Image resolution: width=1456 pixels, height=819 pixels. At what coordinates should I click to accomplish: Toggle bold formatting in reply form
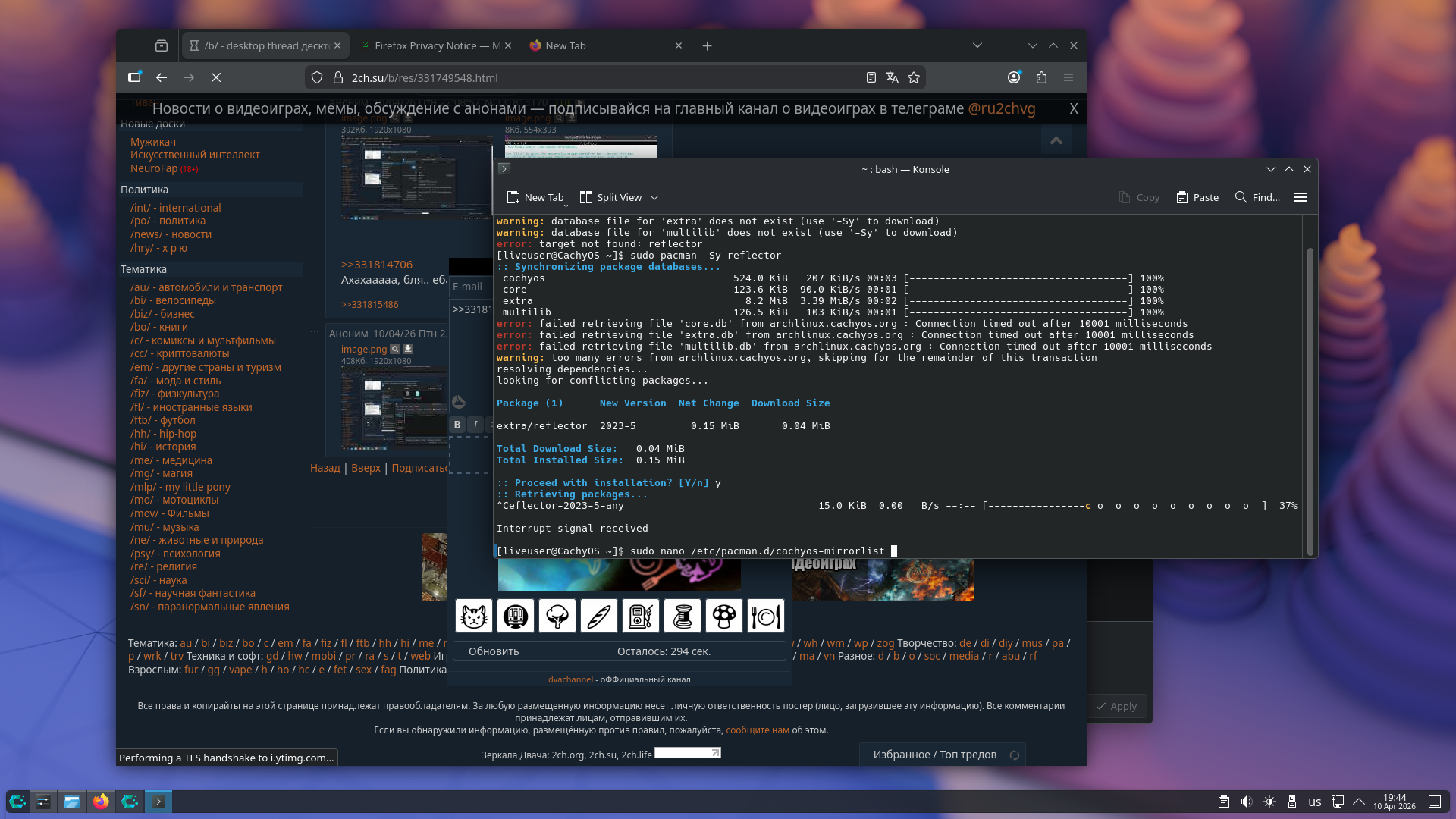tap(457, 425)
